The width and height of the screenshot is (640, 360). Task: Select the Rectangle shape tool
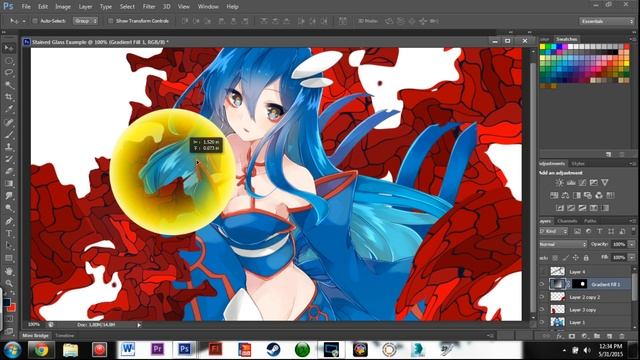(9, 258)
